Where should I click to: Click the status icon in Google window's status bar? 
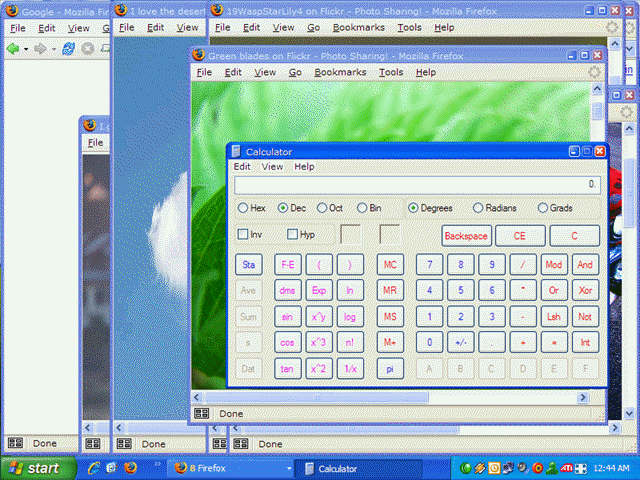pos(16,443)
